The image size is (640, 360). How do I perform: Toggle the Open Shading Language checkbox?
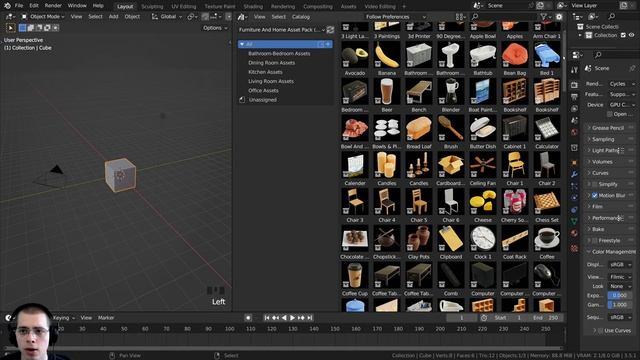coord(609,114)
